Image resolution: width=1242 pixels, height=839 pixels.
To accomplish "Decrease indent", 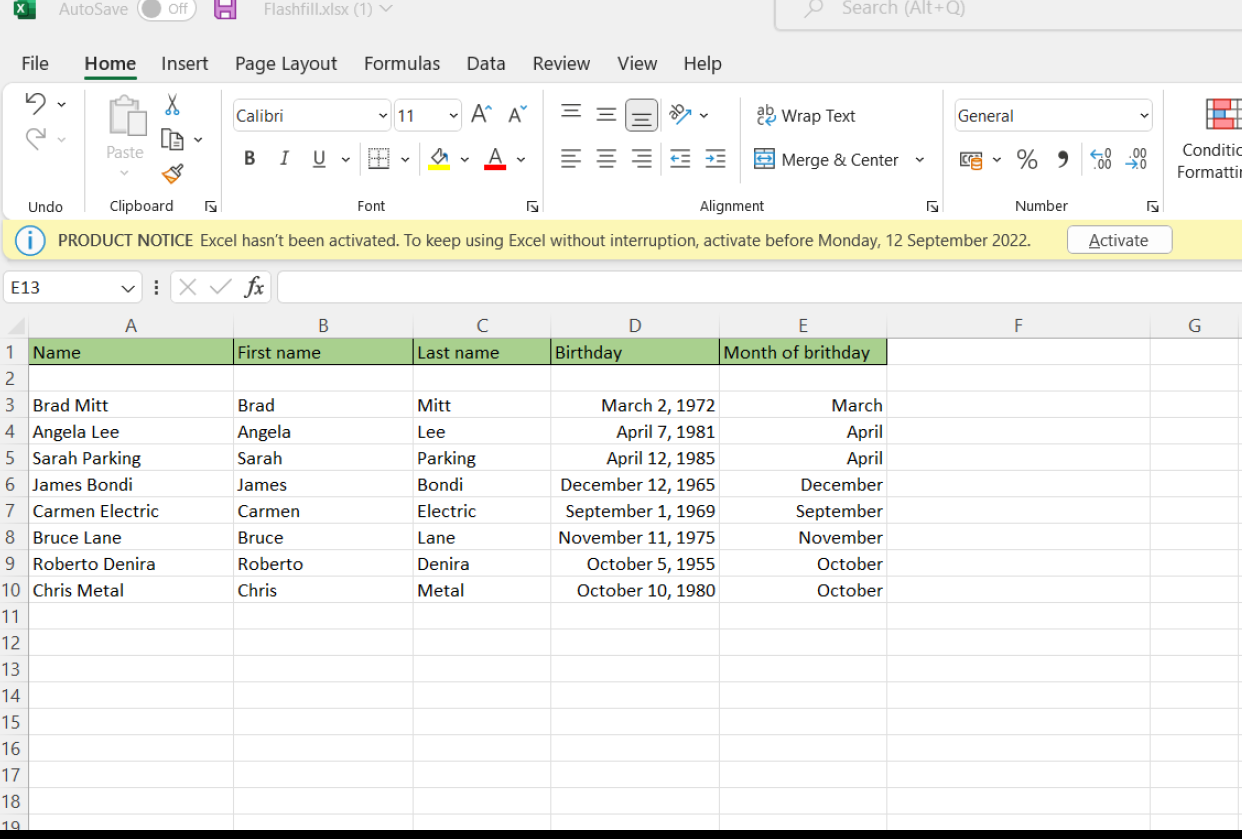I will click(680, 159).
